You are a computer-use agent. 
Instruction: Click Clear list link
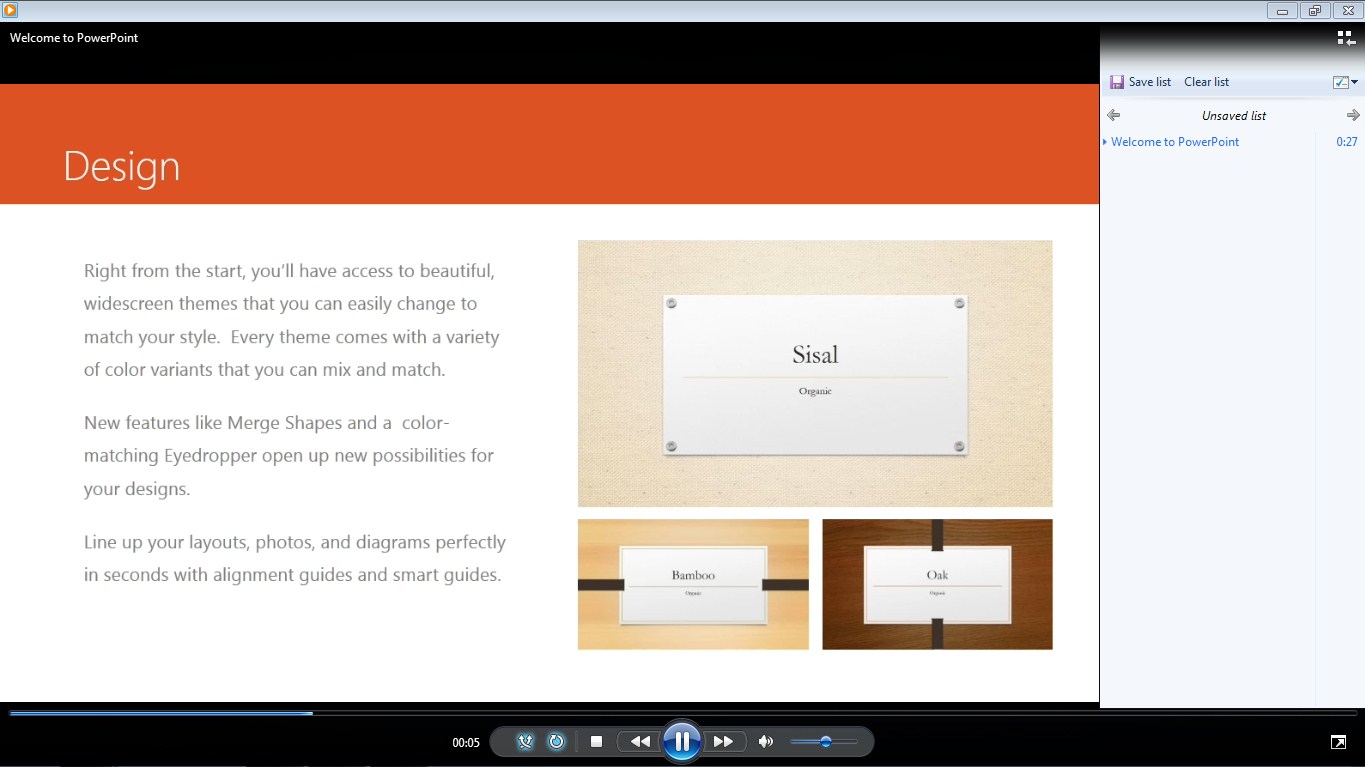(x=1206, y=82)
